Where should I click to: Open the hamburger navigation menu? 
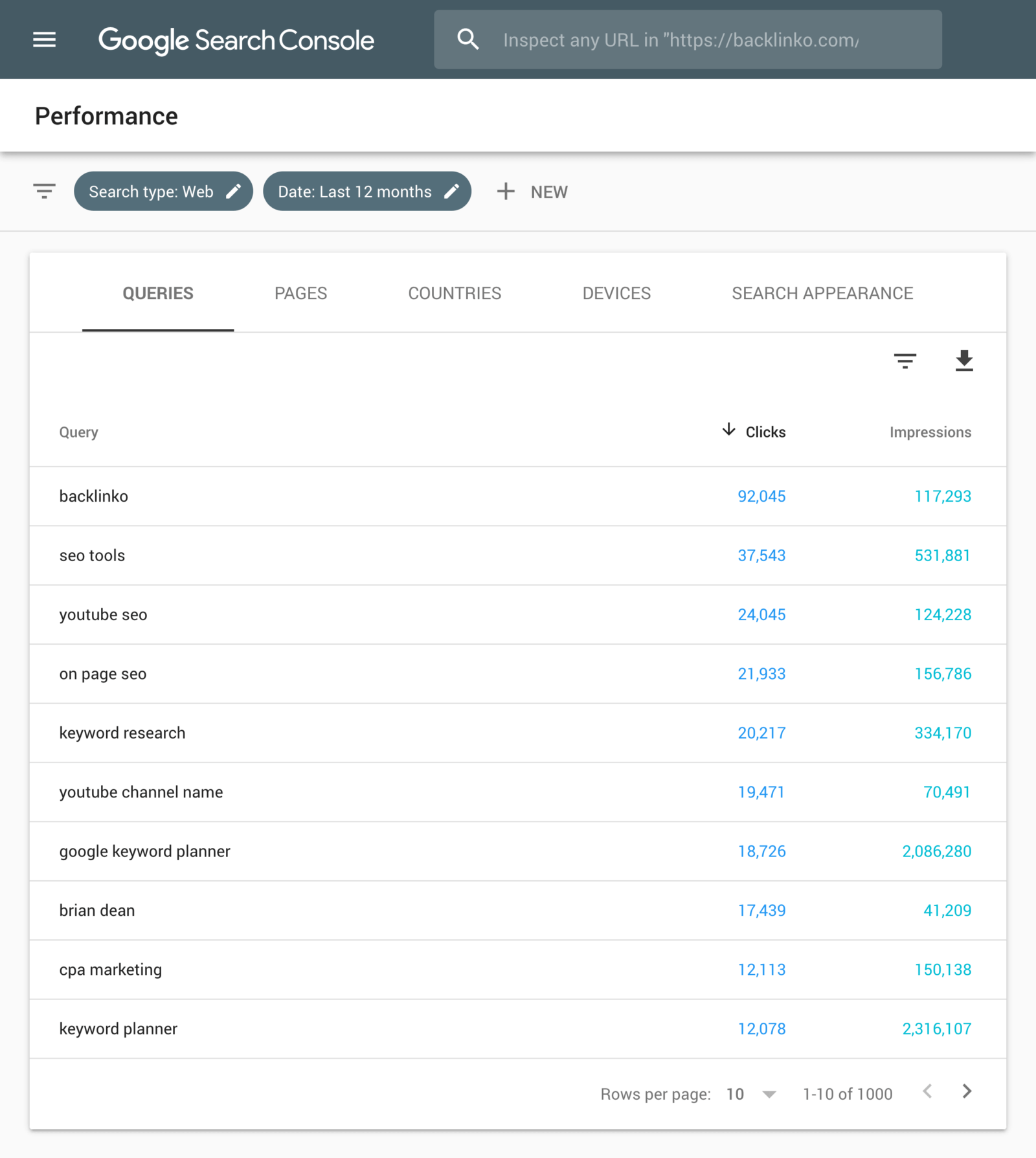45,40
